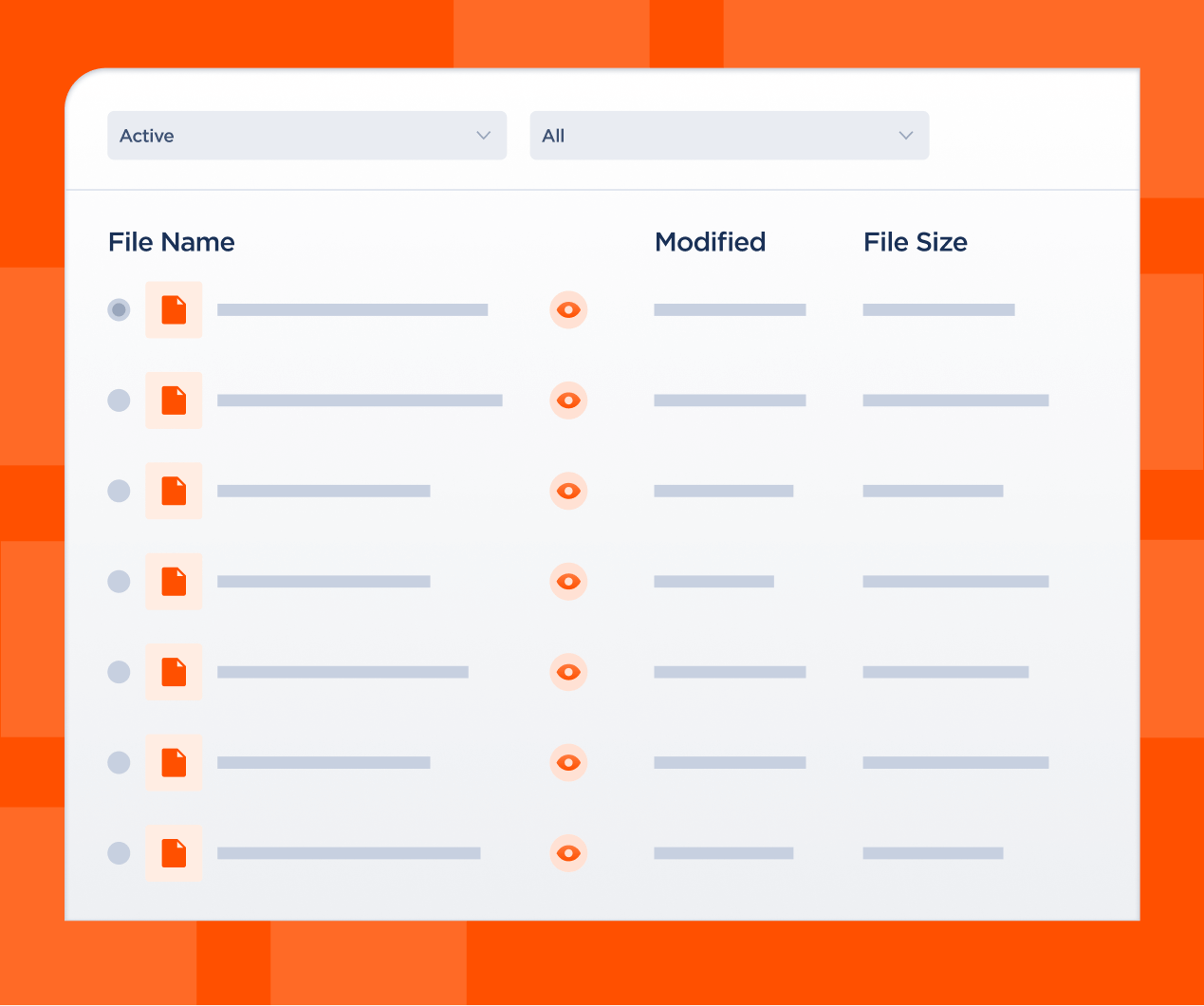Click the third row's document icon
This screenshot has width=1204, height=1006.
174,491
